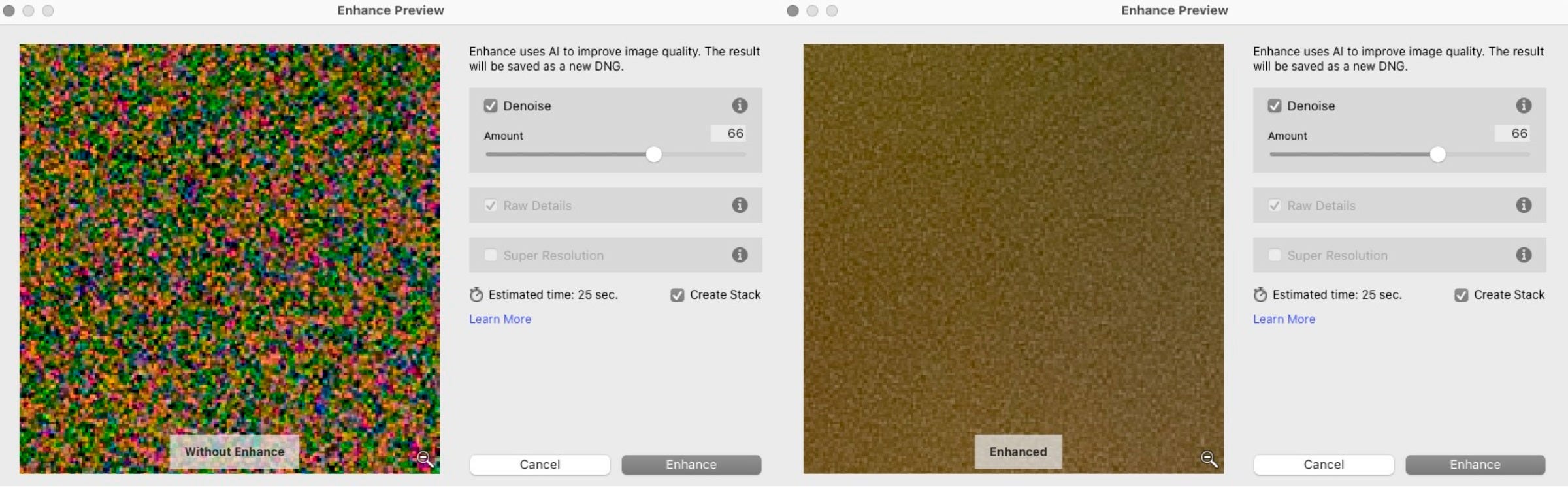Uncheck Create Stack in left window
This screenshot has width=1568, height=487.
click(678, 295)
